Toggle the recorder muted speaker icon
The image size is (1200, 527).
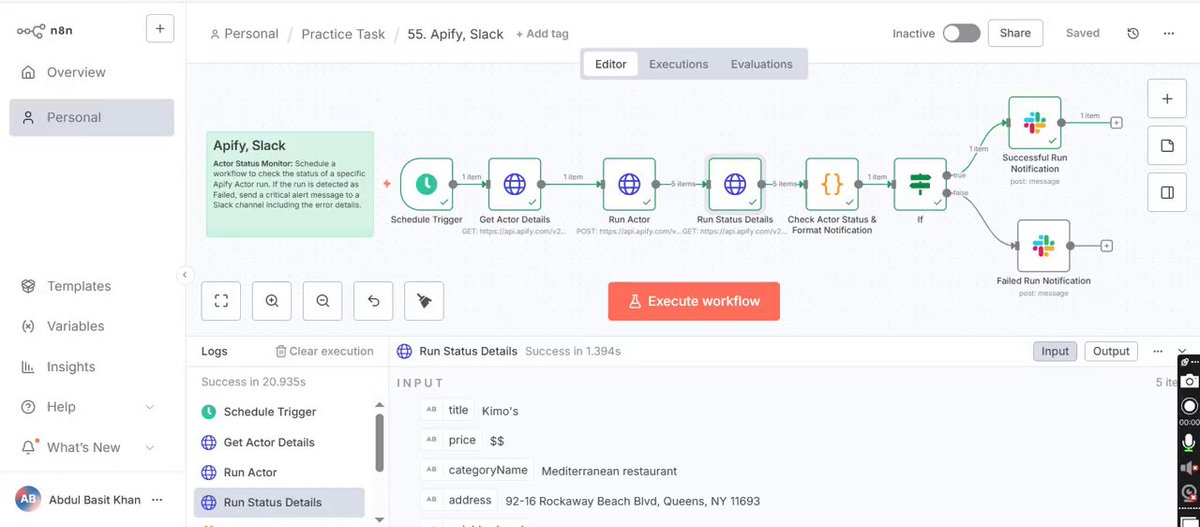(x=1189, y=467)
